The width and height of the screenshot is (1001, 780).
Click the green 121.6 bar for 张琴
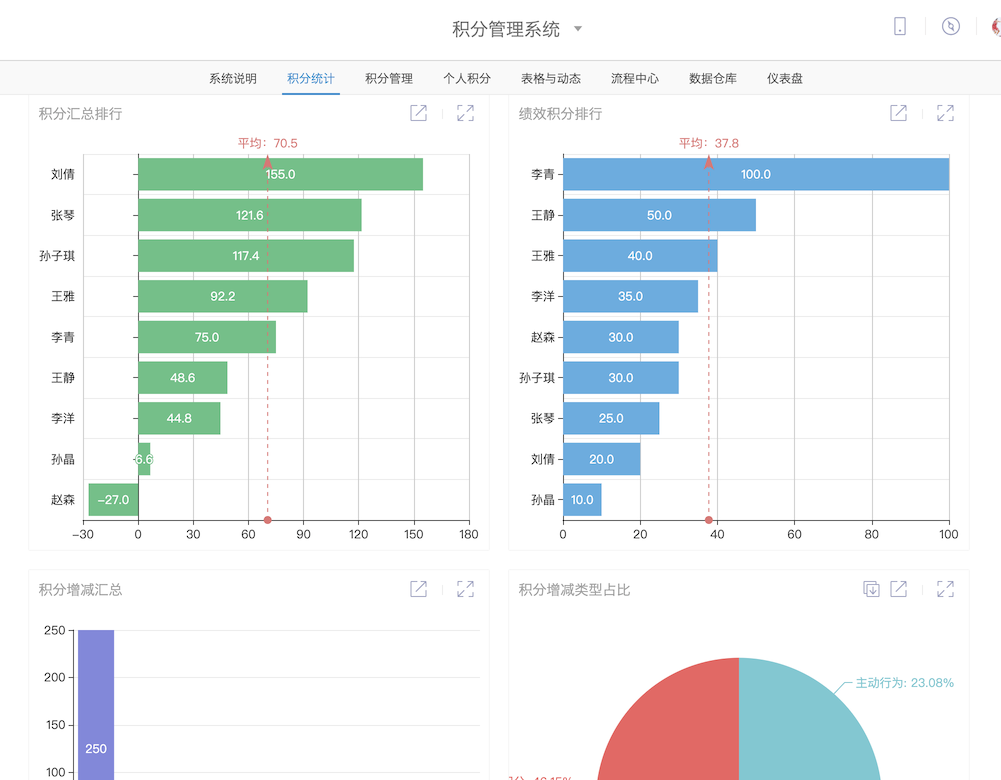click(250, 215)
